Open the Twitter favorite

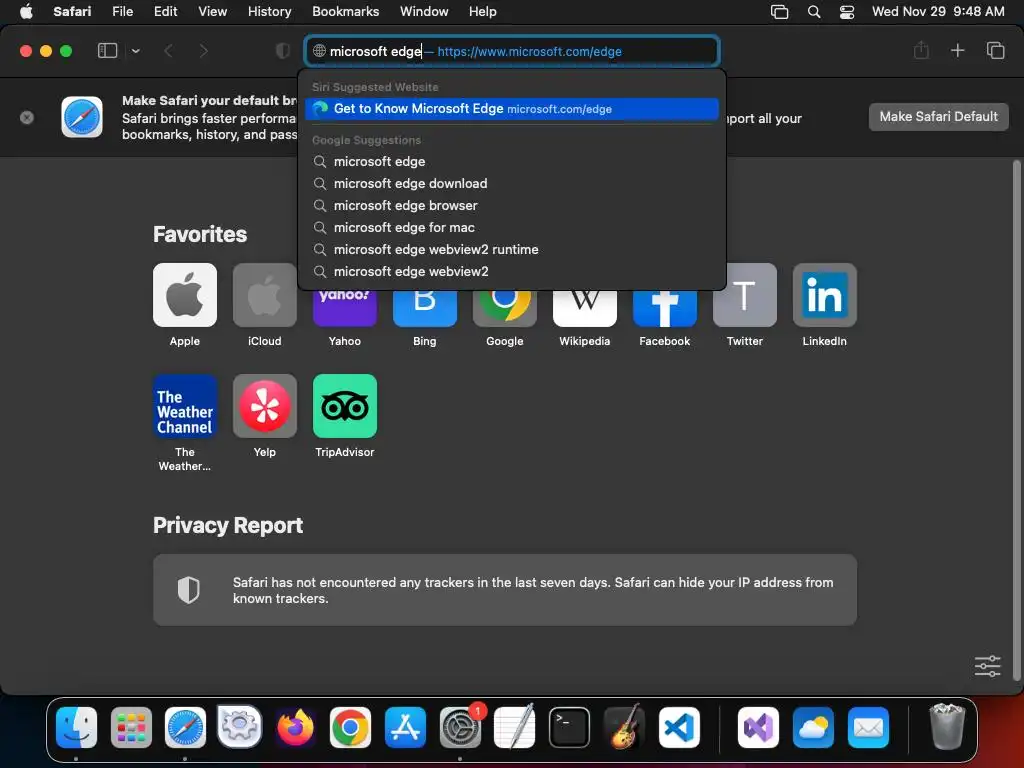coord(744,295)
